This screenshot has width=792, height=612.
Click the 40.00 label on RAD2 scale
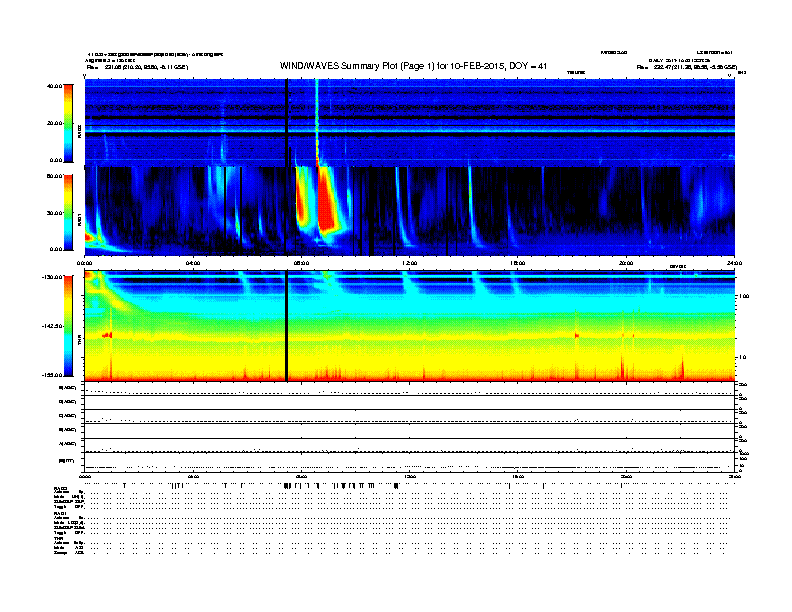click(54, 86)
